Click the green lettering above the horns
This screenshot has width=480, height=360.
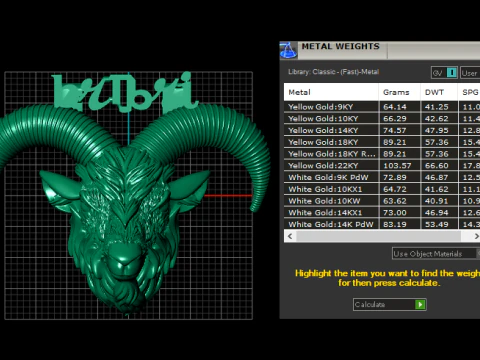click(x=125, y=92)
